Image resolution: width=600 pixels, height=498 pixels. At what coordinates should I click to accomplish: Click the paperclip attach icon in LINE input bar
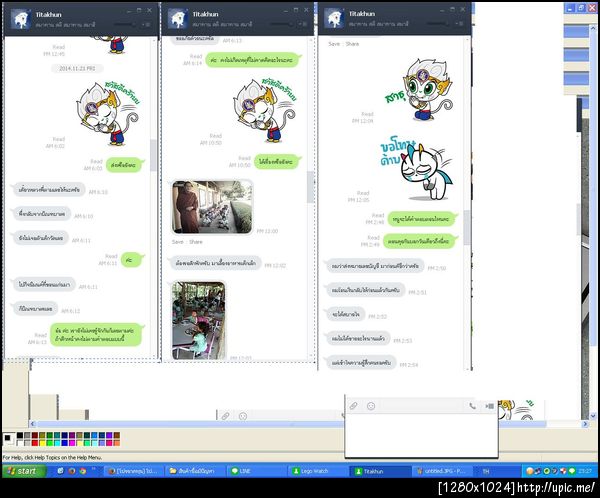point(354,406)
